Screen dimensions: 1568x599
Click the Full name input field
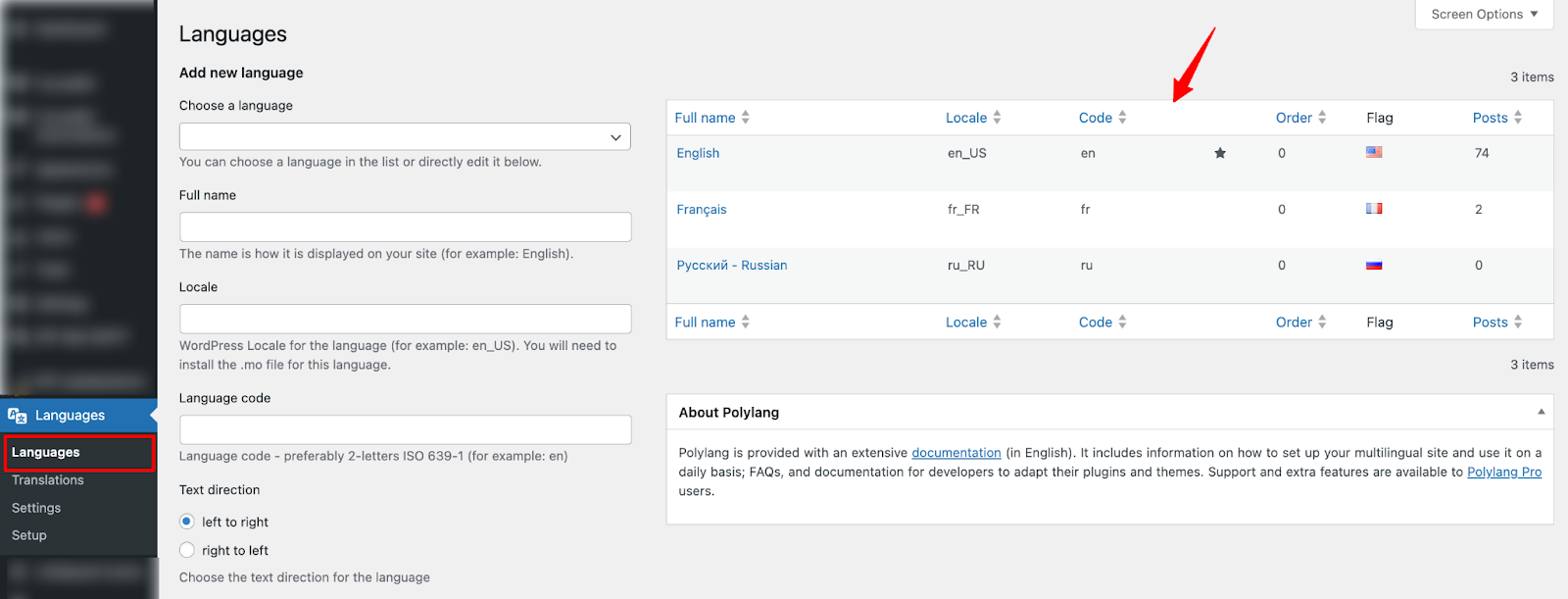(x=405, y=226)
